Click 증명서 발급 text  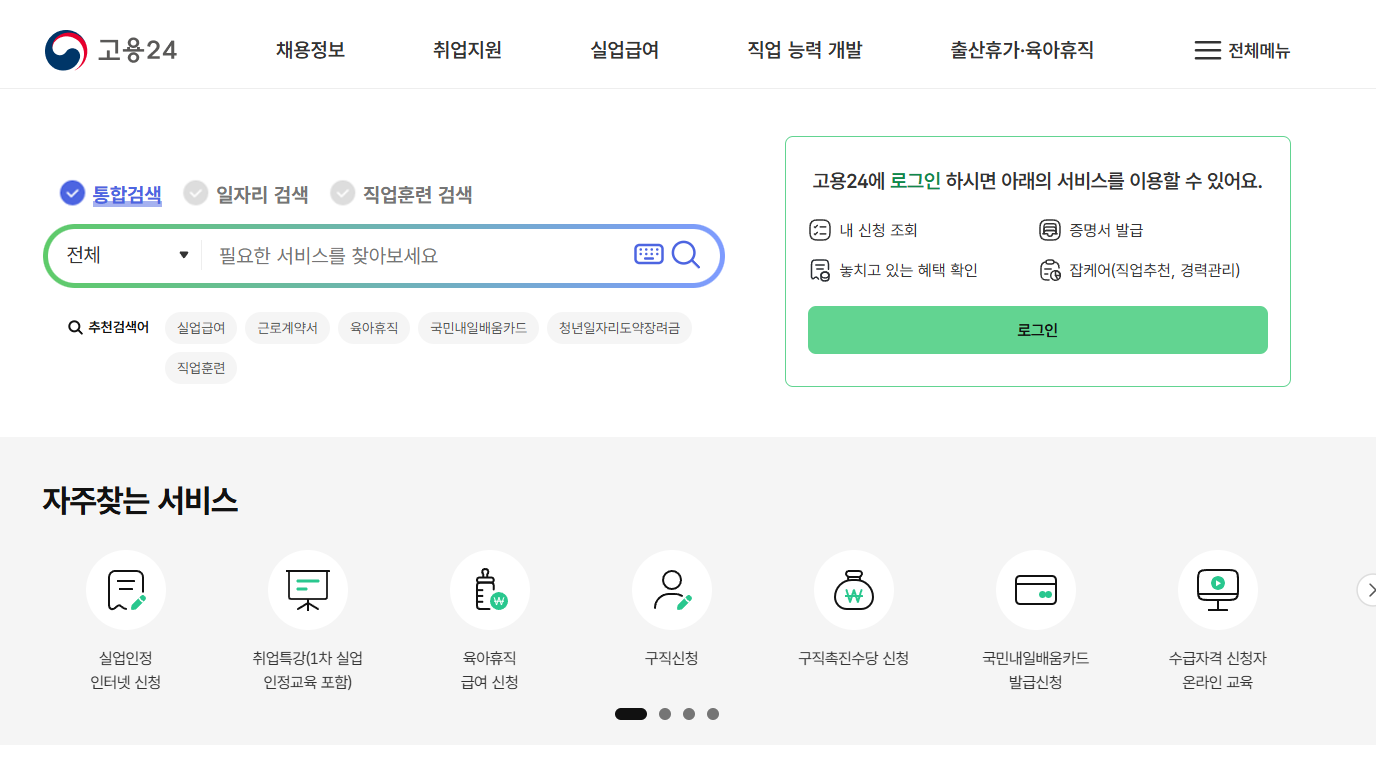(1106, 230)
